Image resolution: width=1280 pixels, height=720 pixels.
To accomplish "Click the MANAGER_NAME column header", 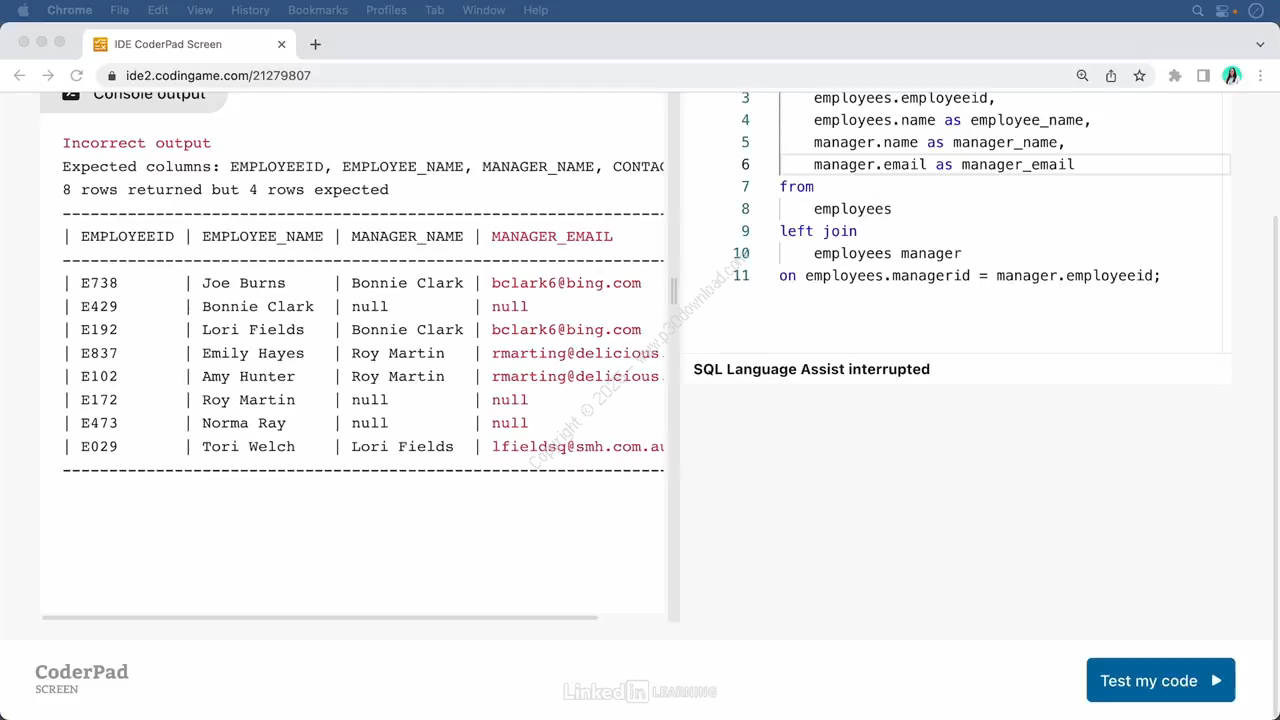I will point(407,237).
